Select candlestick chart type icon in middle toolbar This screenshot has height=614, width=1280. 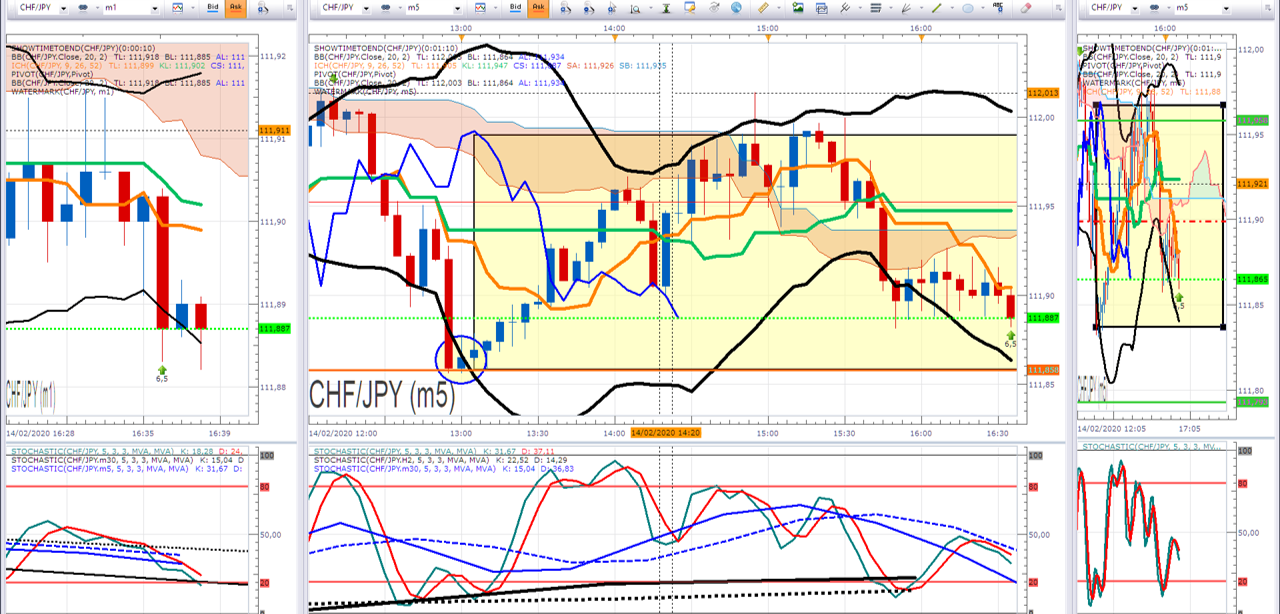coord(480,7)
